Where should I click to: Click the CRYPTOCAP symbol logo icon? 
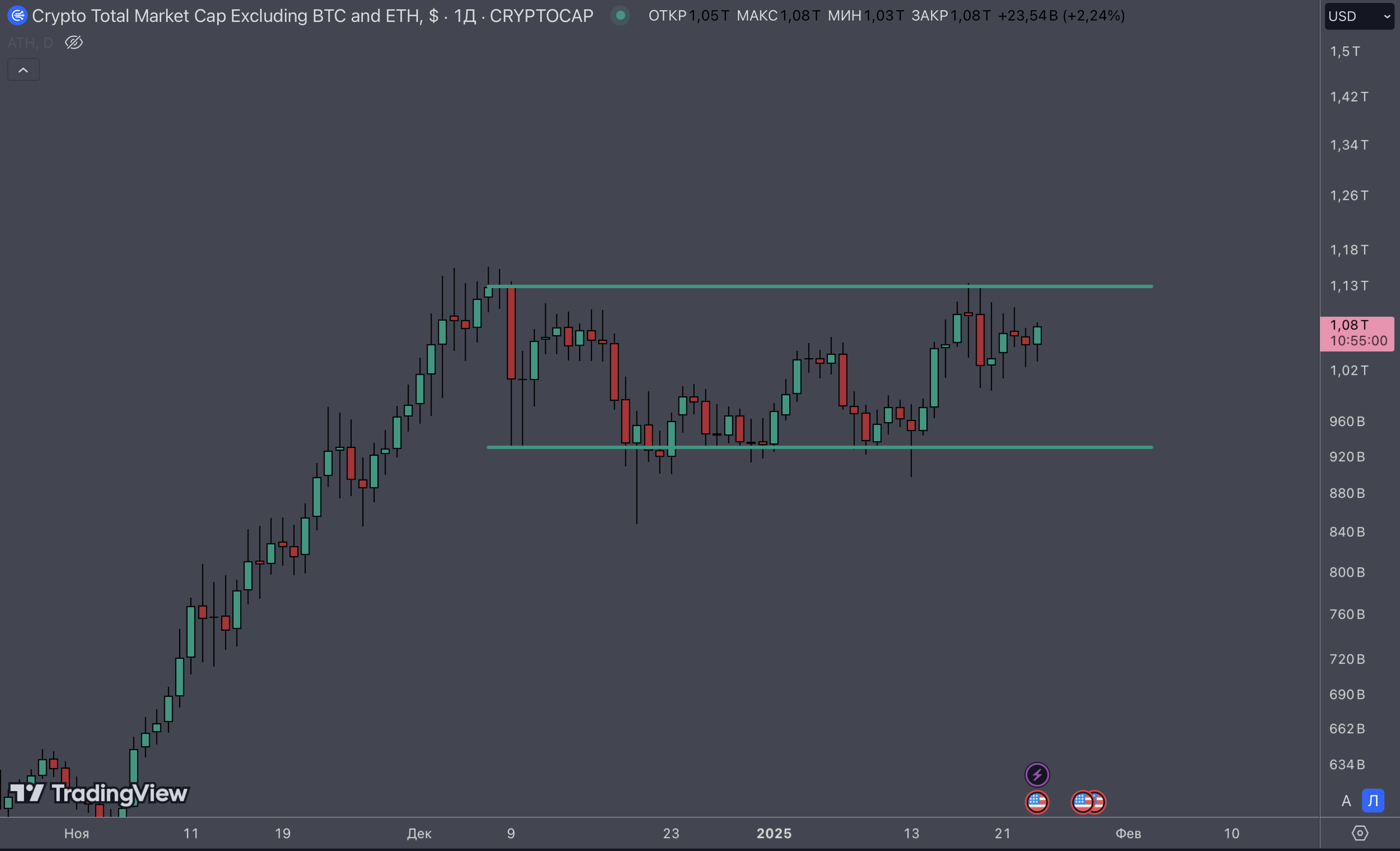tap(17, 15)
